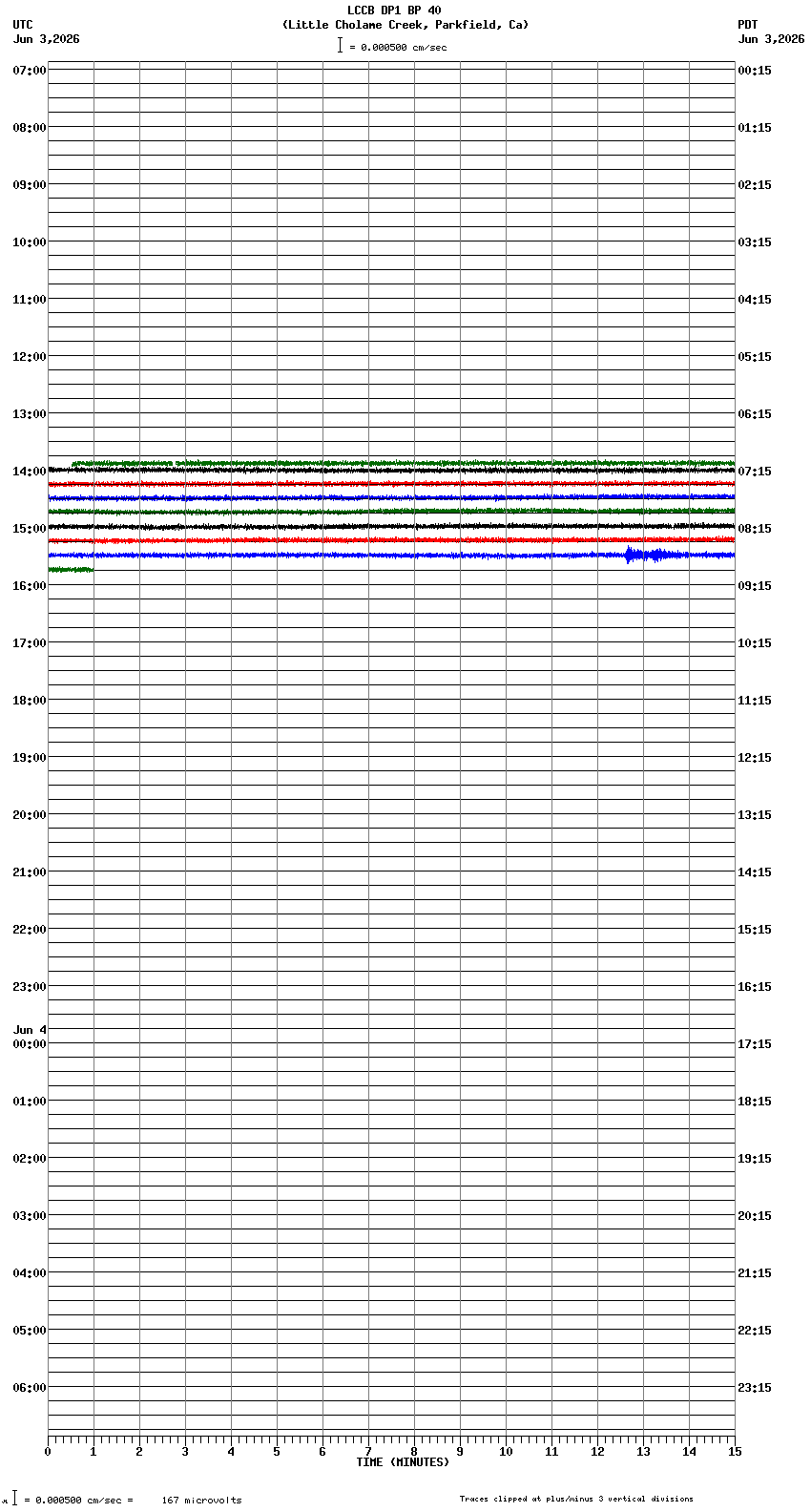Viewport: 811px width, 1512px height.
Task: Click the 'Jun 3,2026' date under UTC
Action: (47, 39)
